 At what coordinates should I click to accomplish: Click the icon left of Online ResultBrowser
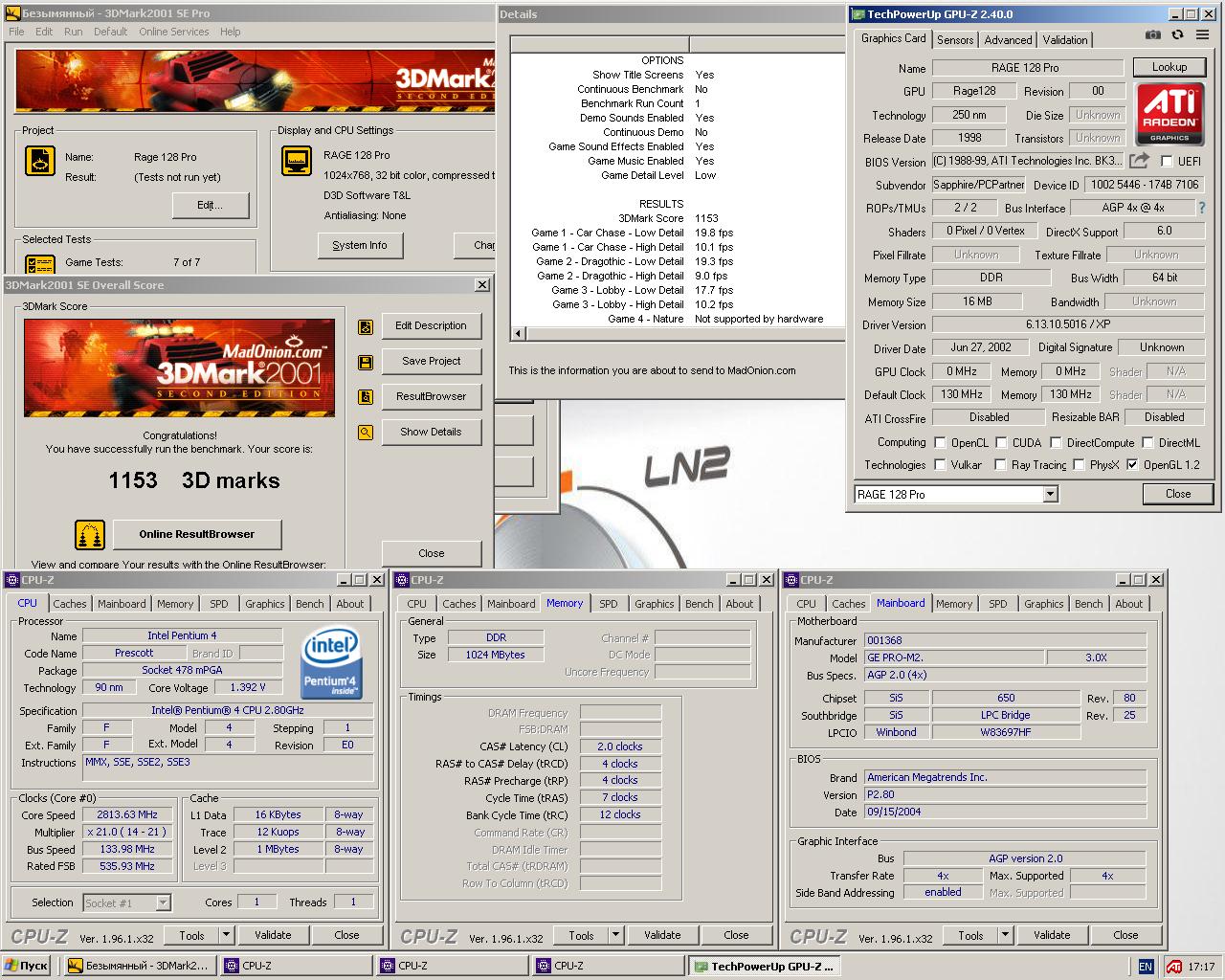tap(90, 535)
